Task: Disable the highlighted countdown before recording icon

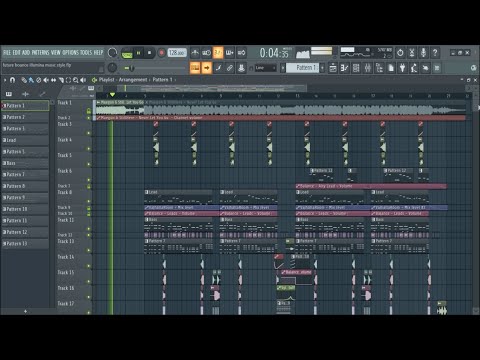Action: pos(218,53)
